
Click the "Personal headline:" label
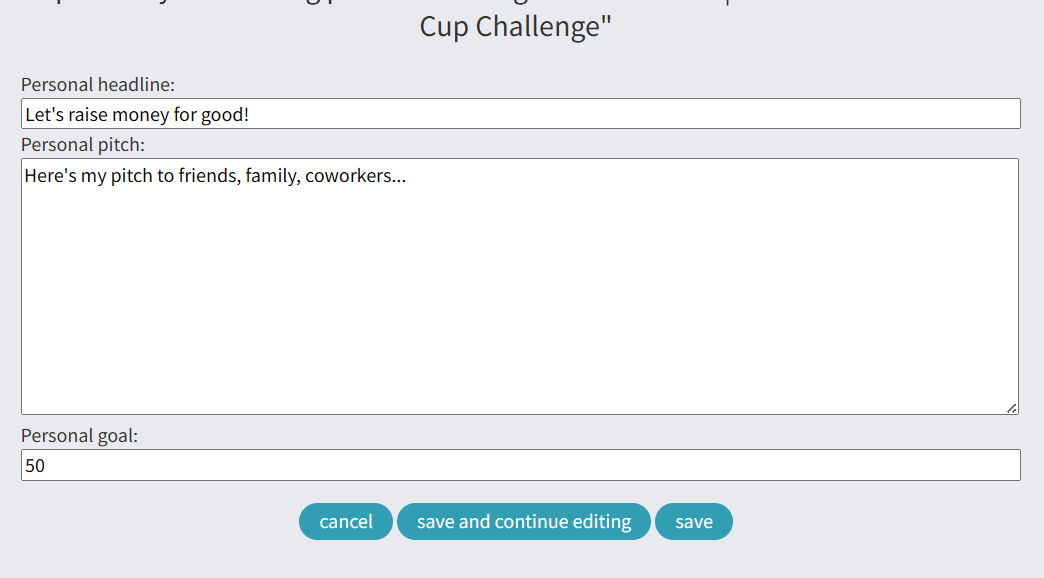98,85
